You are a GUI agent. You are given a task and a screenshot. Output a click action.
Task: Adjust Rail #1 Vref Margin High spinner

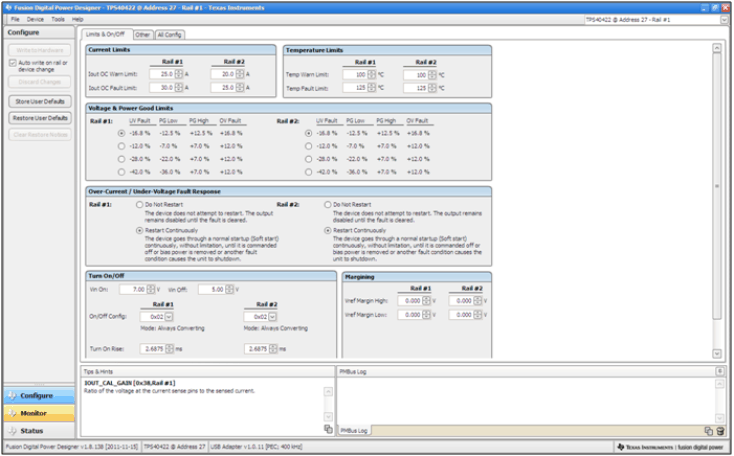pos(426,301)
